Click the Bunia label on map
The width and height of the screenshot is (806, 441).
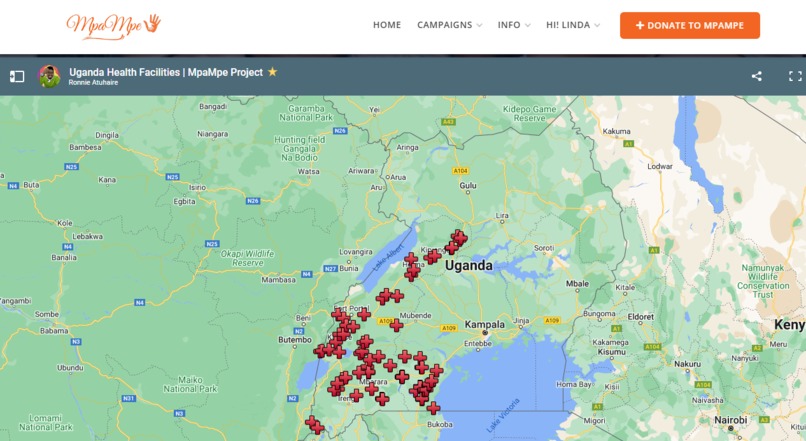(349, 268)
